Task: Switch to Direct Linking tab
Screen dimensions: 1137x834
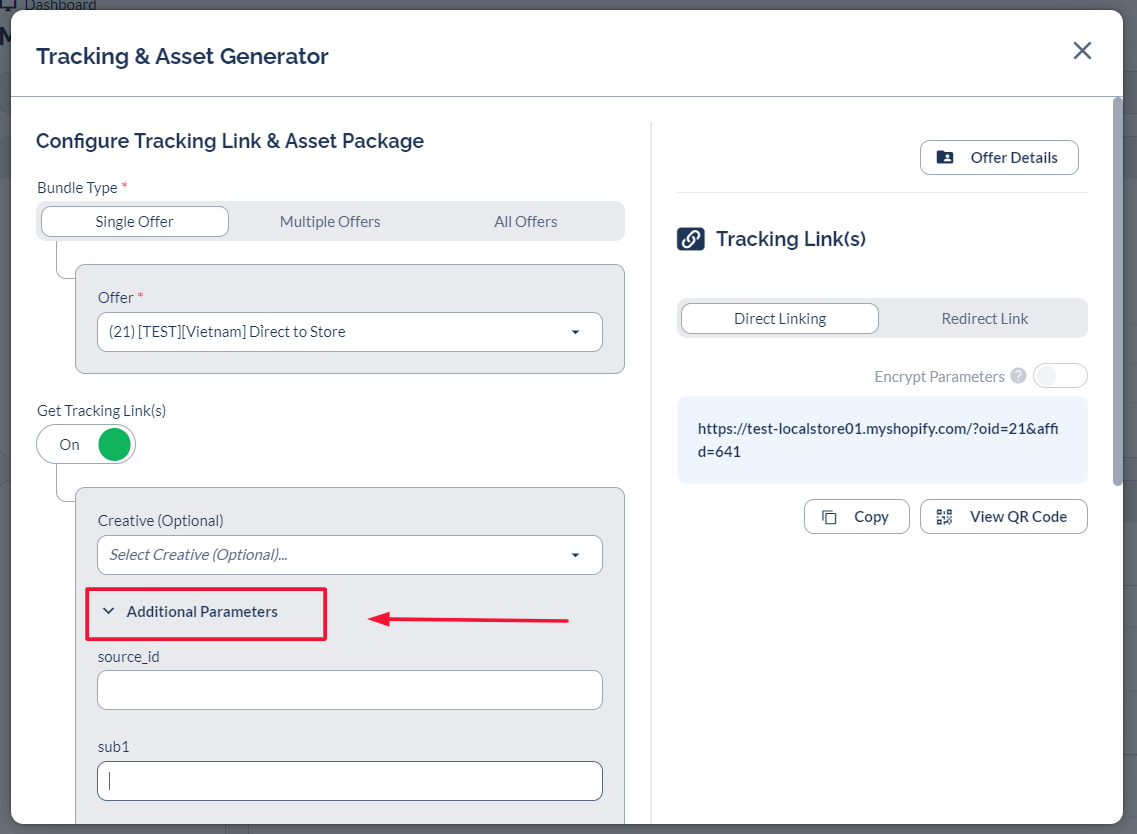Action: pyautogui.click(x=780, y=319)
